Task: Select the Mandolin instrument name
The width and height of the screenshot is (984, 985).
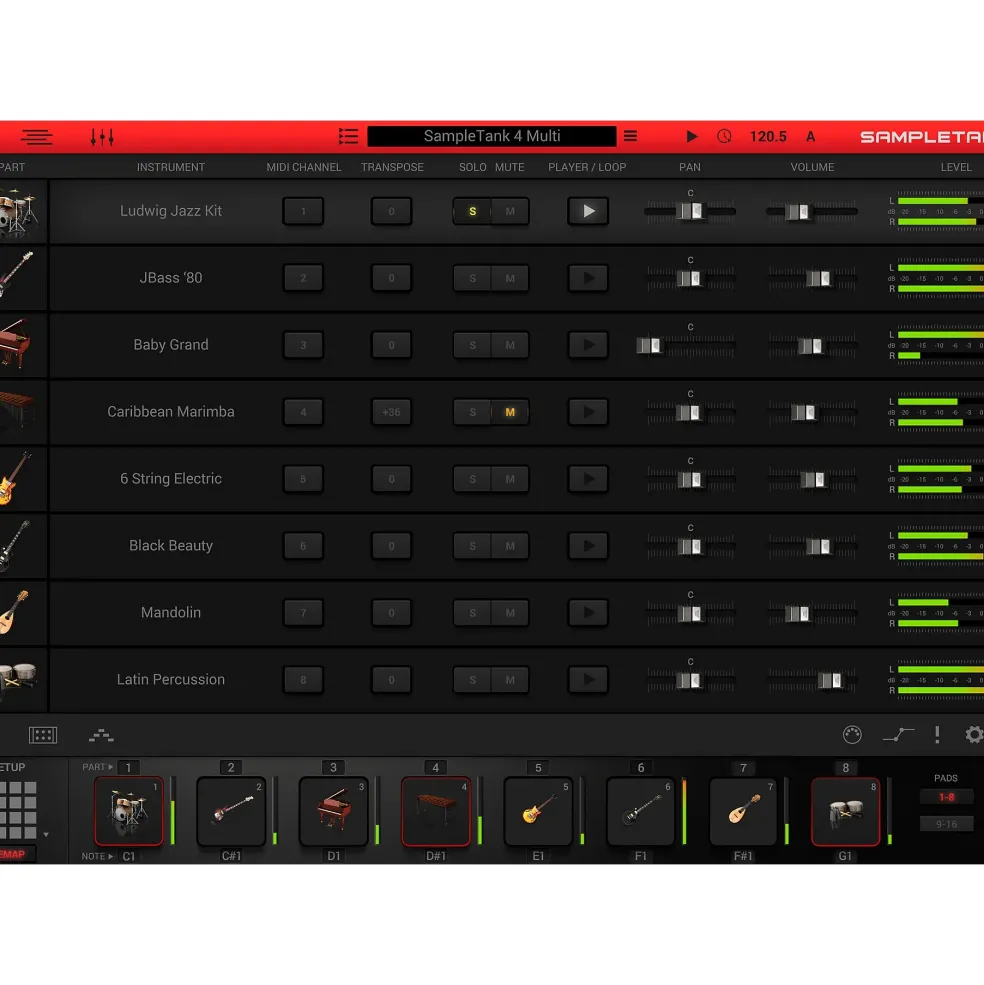Action: coord(171,613)
